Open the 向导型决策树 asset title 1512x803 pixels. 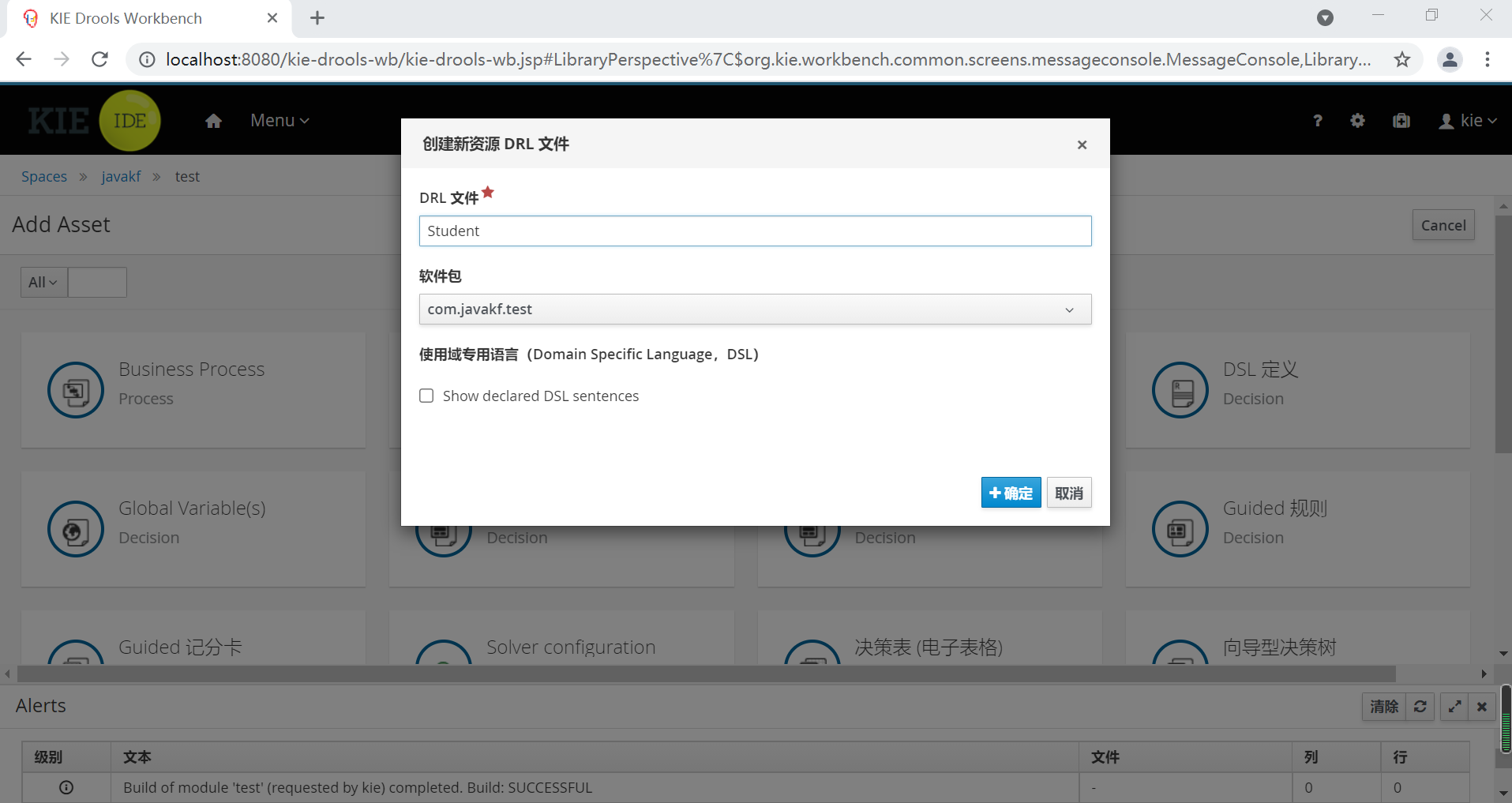1280,647
